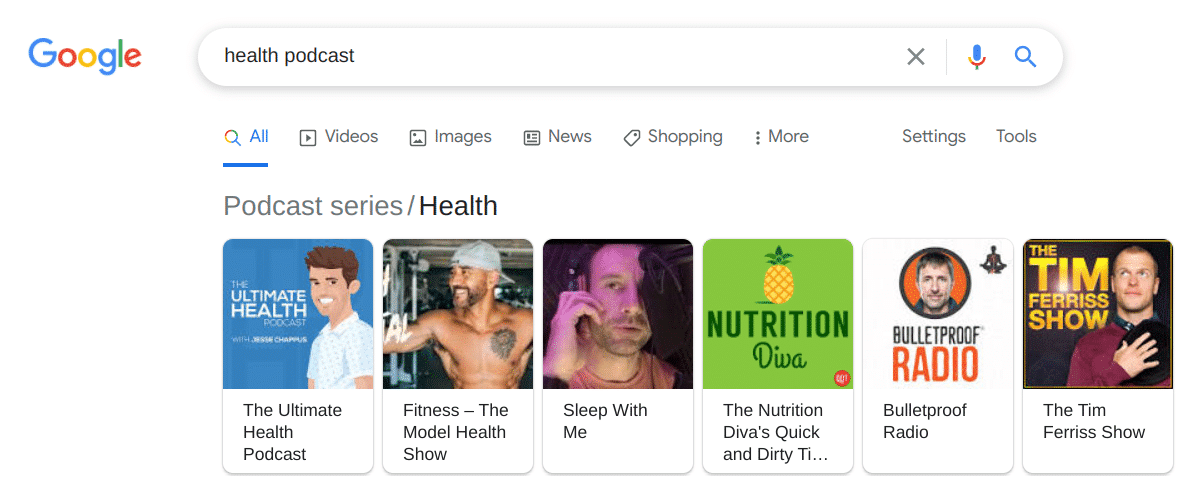
Task: Click the News newspaper icon
Action: point(532,138)
